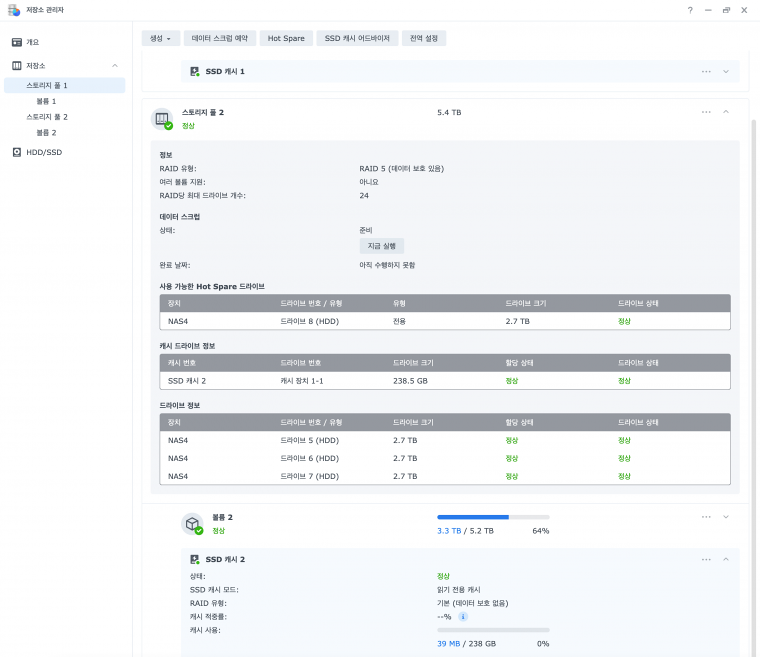Viewport: 760px width, 657px height.
Task: Collapse the SSD 캐시 2 details
Action: tap(726, 560)
